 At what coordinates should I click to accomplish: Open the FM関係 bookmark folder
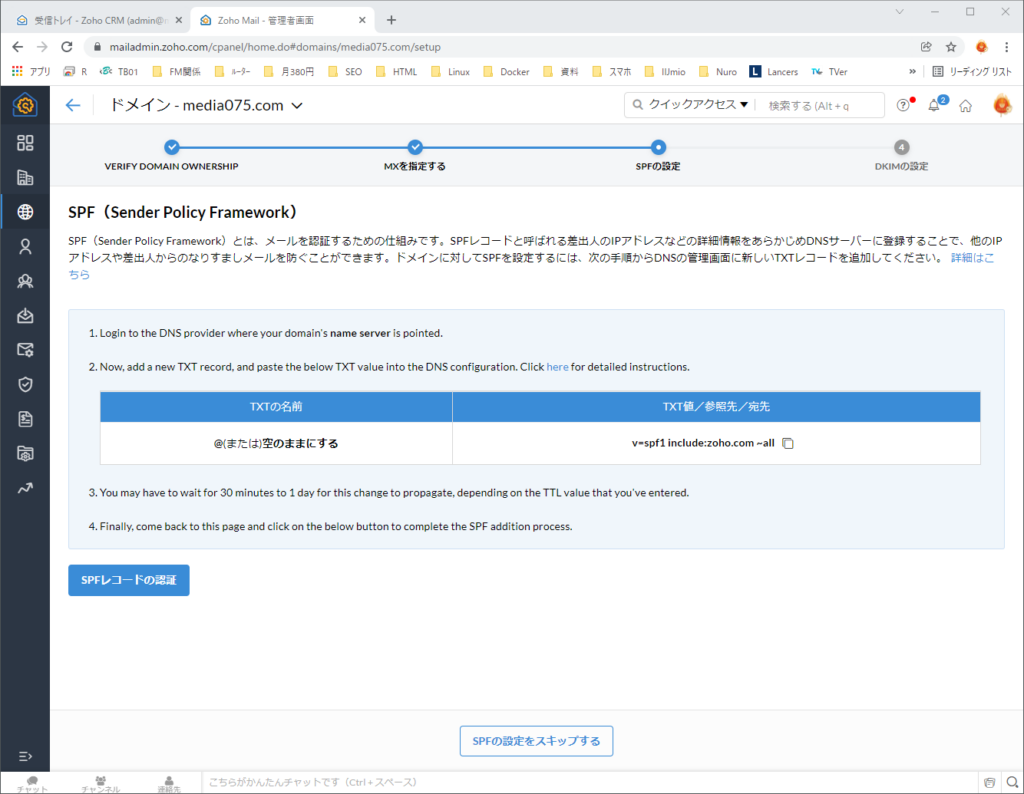[x=176, y=71]
